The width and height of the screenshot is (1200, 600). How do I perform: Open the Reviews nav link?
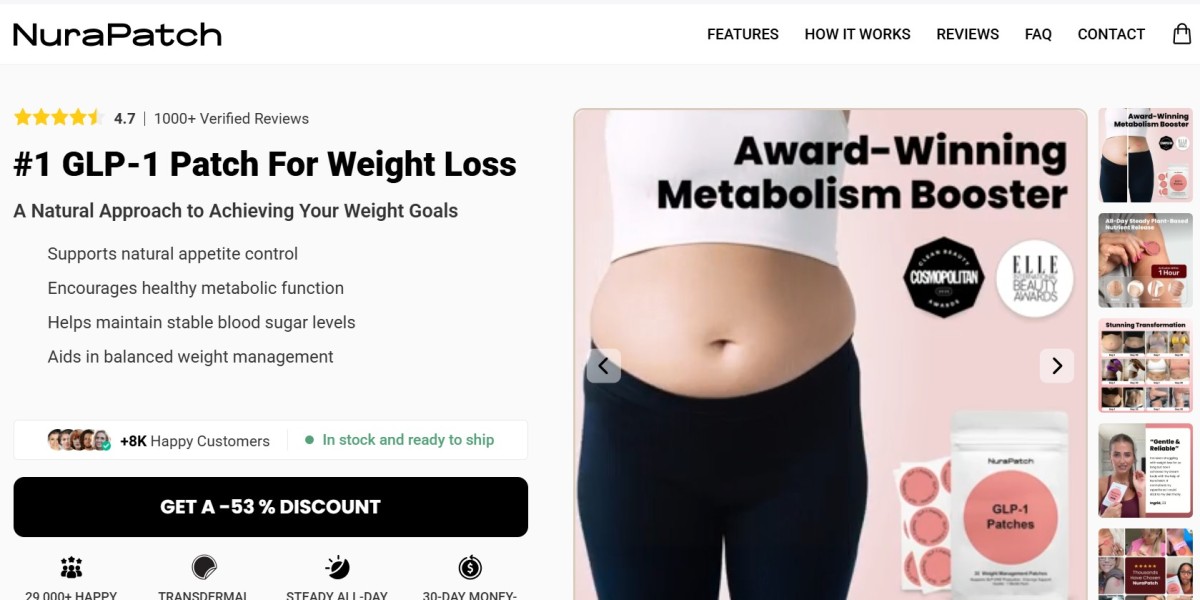(967, 34)
